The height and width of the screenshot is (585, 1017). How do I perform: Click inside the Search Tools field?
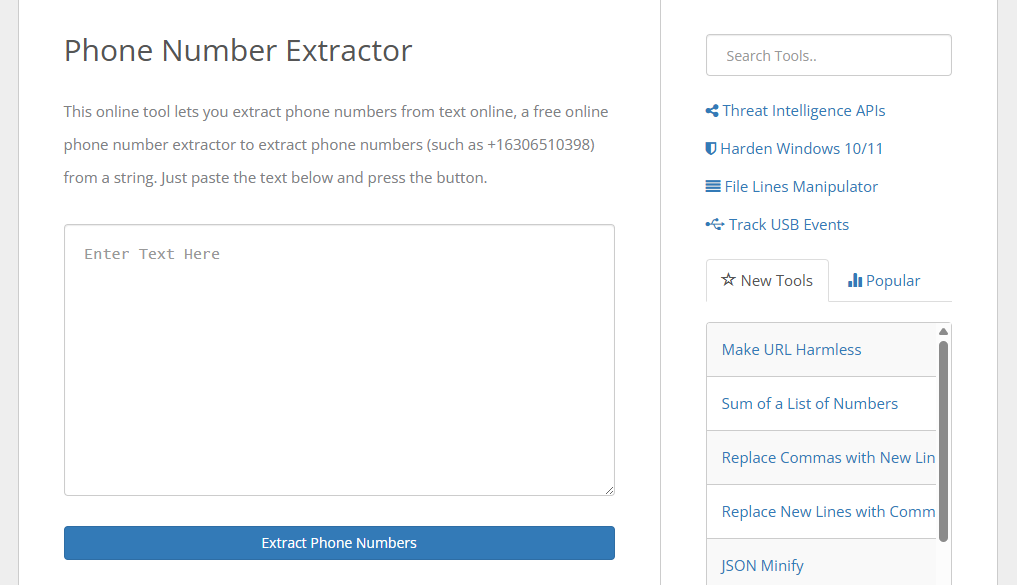pyautogui.click(x=828, y=54)
